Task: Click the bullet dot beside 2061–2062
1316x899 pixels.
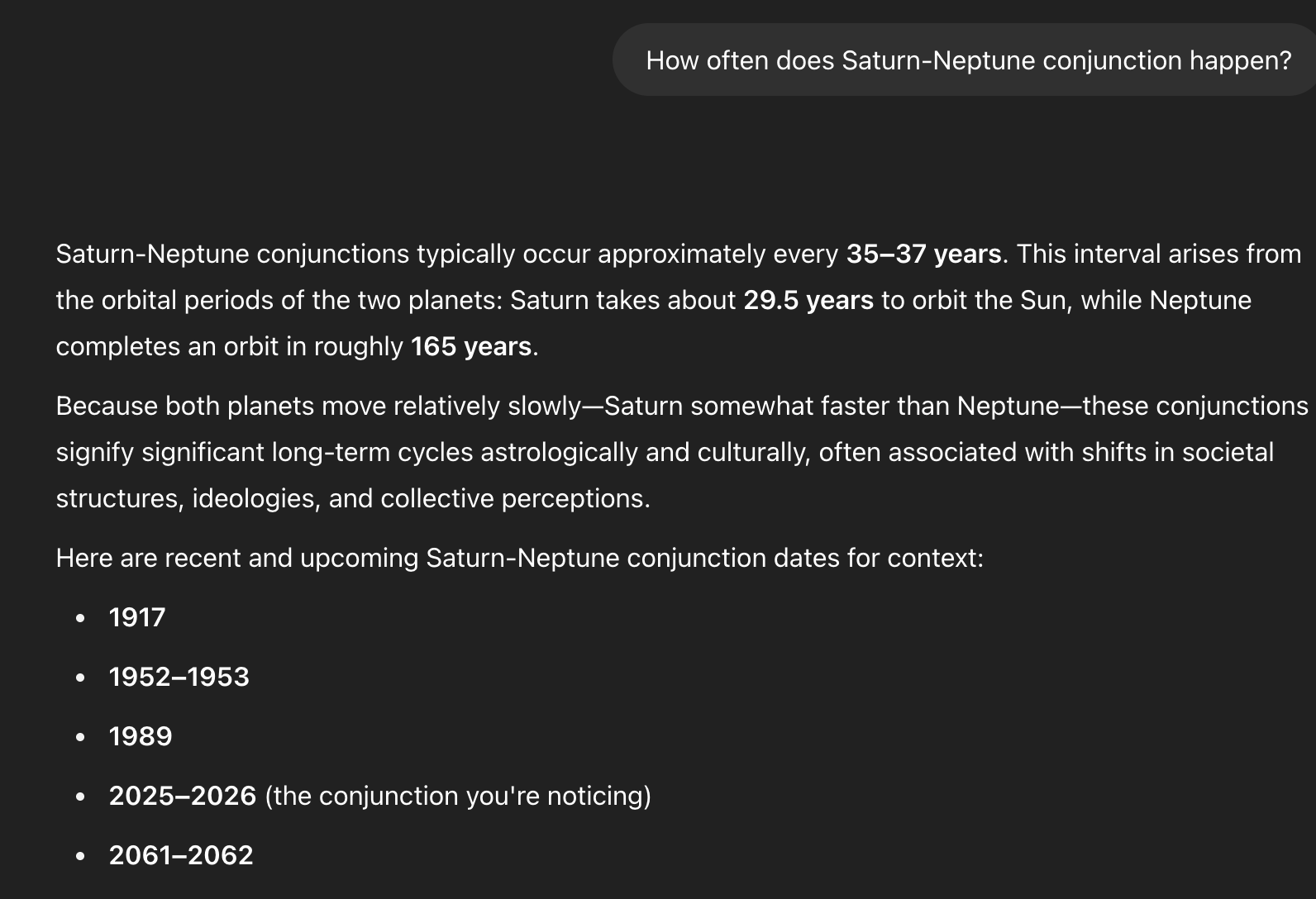Action: click(x=80, y=856)
